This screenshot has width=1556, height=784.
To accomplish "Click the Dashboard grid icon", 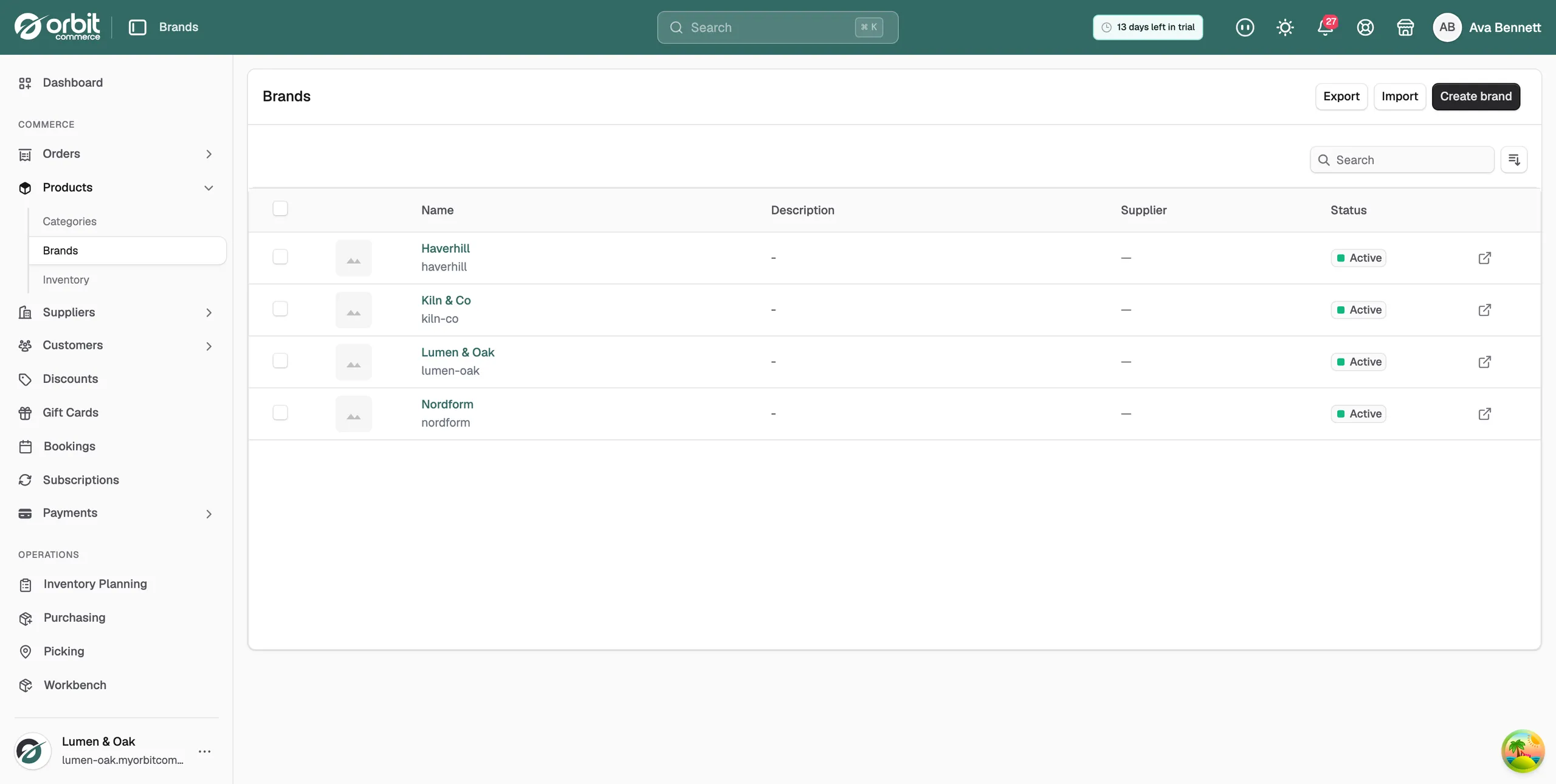I will pos(25,83).
